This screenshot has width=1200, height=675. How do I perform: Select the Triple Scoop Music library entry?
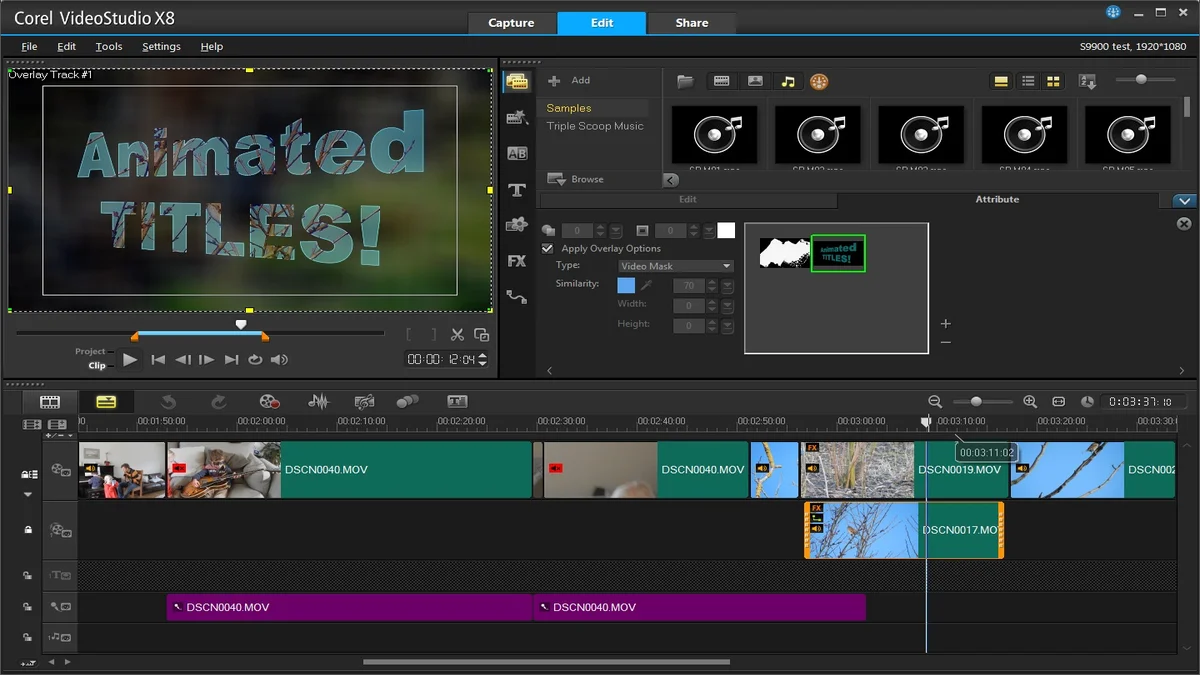596,126
